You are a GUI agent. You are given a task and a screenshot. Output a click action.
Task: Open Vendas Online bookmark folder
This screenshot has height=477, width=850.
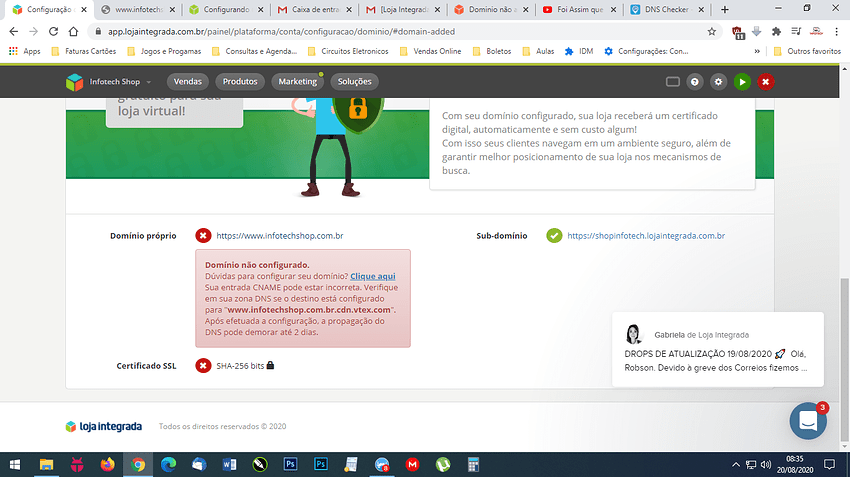tap(430, 51)
